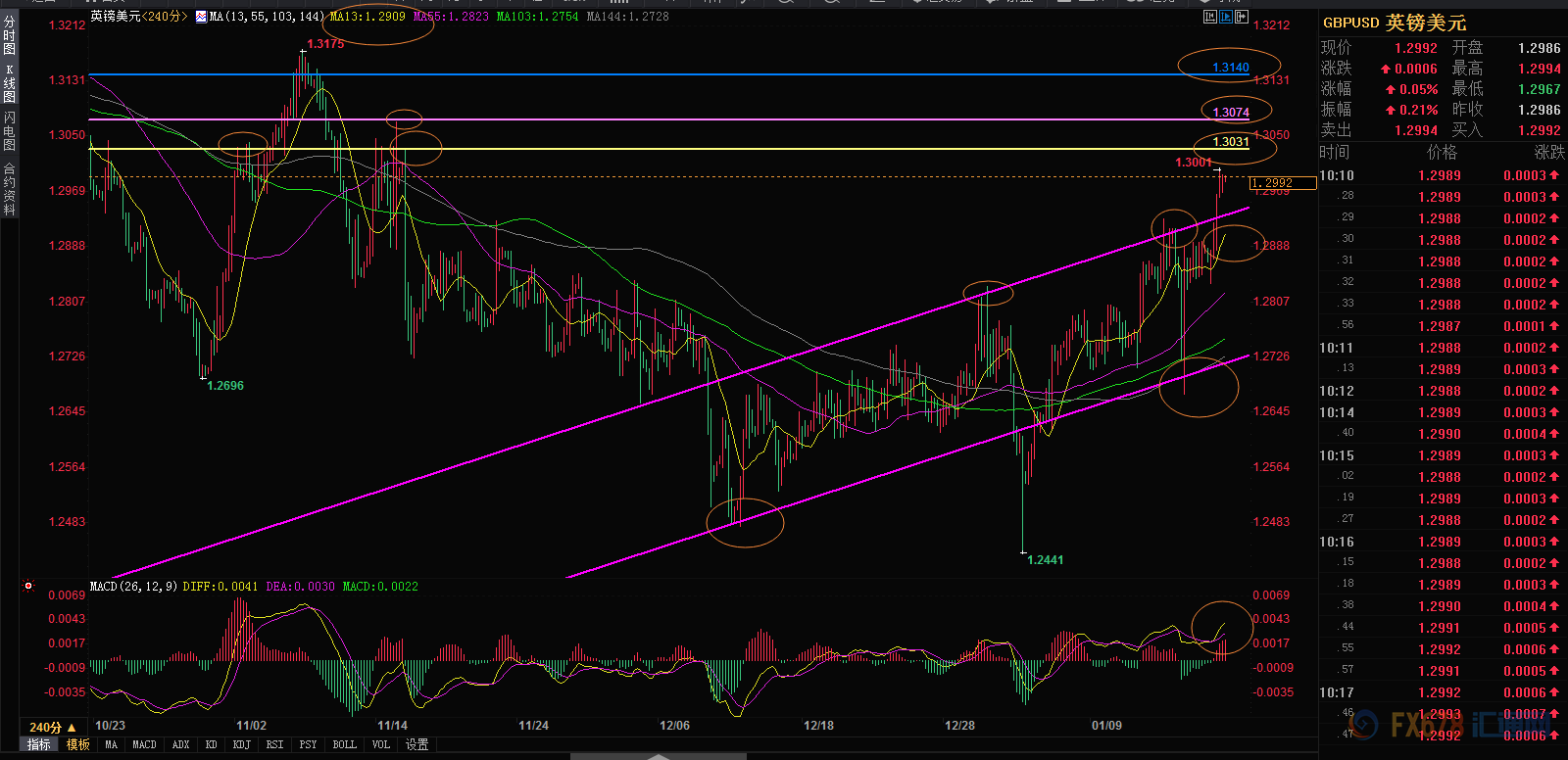
Task: Apply the PSY indicator button
Action: tap(309, 744)
